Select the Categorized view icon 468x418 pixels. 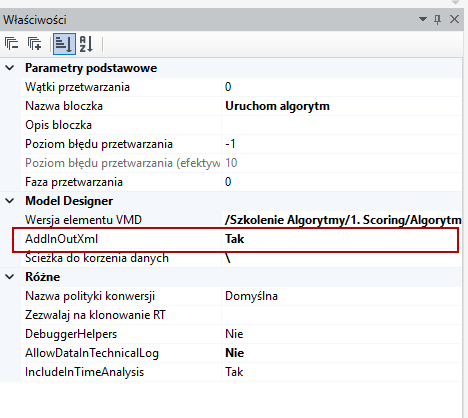coord(64,44)
